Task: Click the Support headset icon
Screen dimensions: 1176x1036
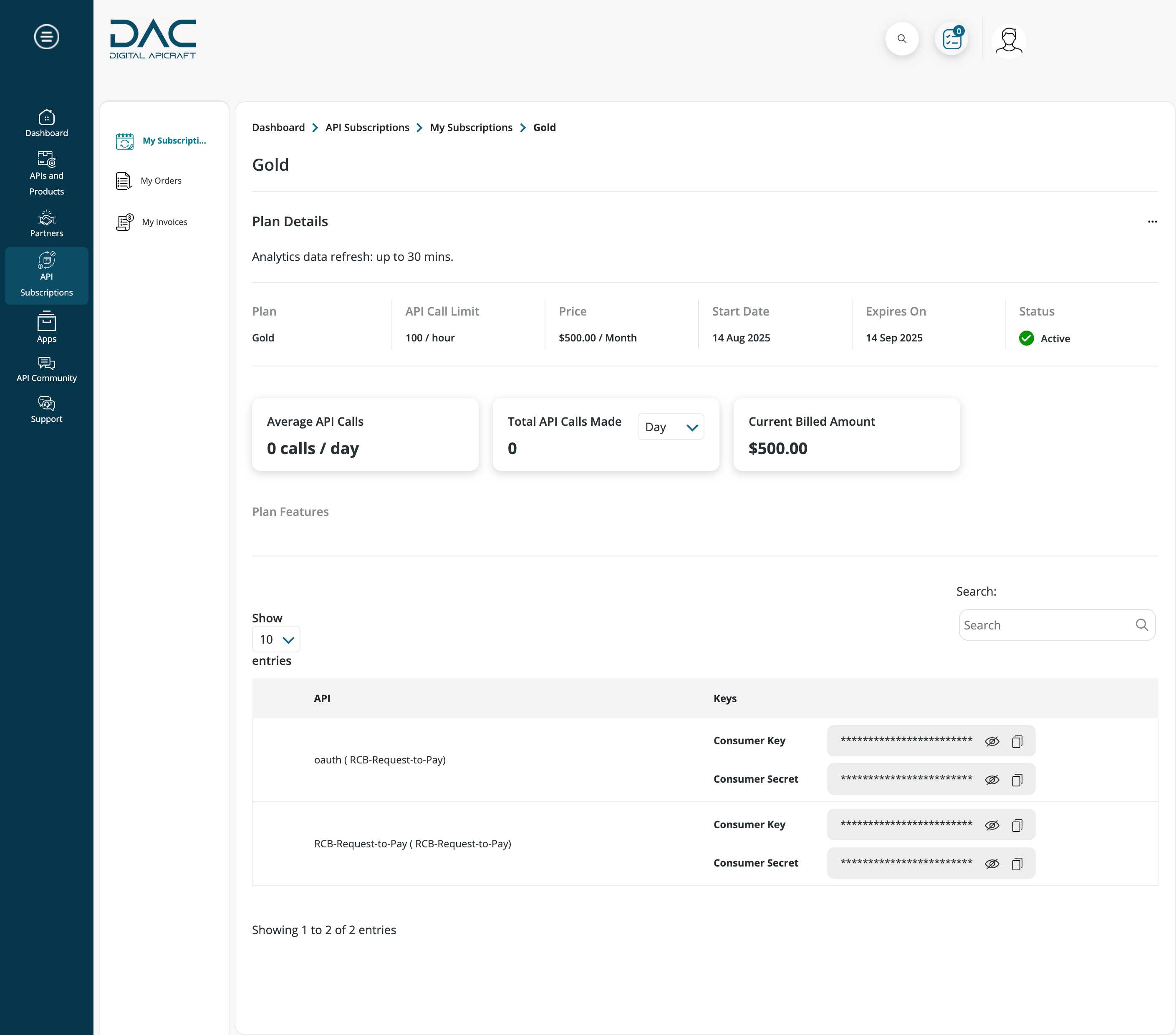Action: coord(47,403)
